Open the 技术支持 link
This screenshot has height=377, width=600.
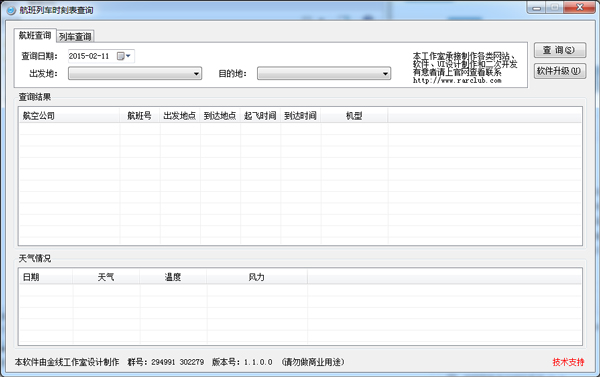(568, 362)
